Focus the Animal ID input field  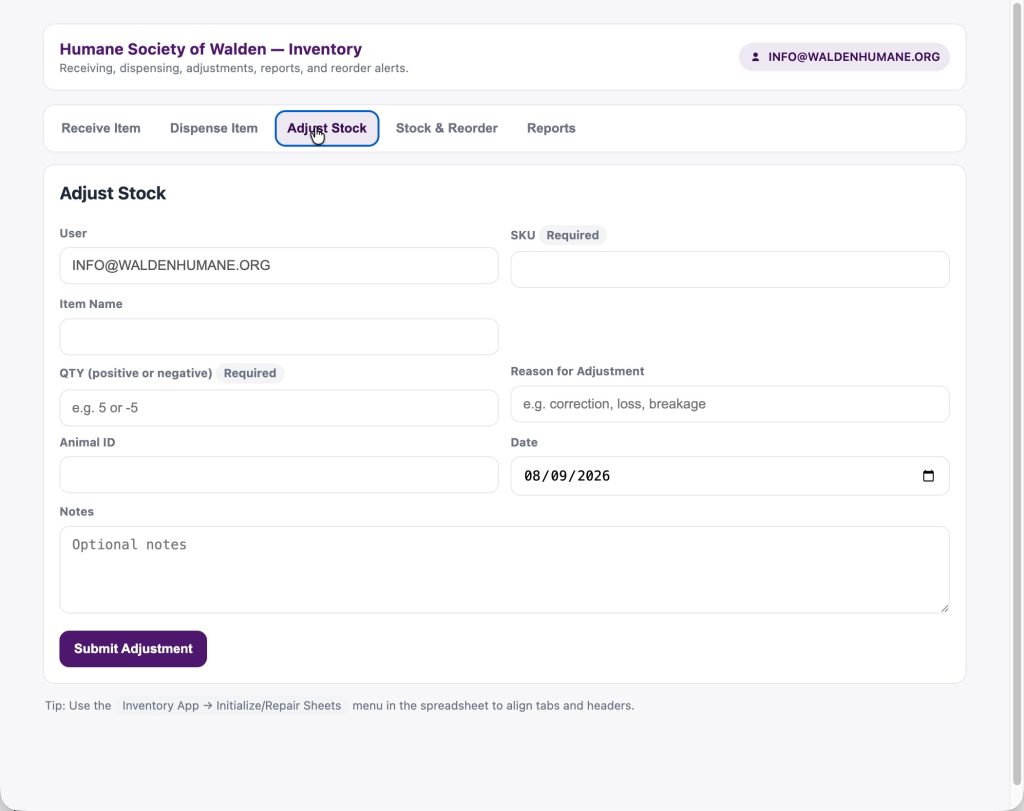click(279, 474)
